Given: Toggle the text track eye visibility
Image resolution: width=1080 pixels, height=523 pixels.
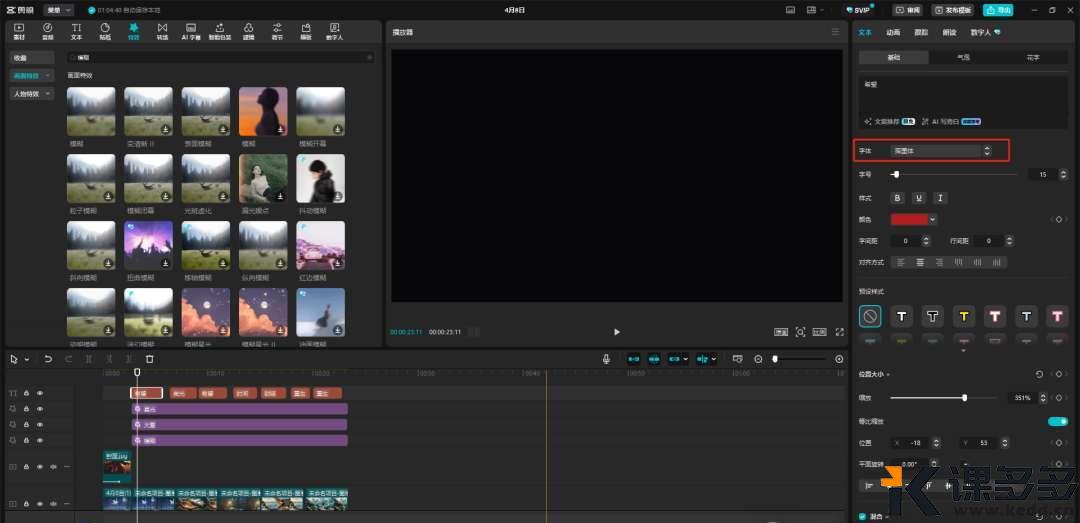Looking at the screenshot, I should tap(40, 393).
